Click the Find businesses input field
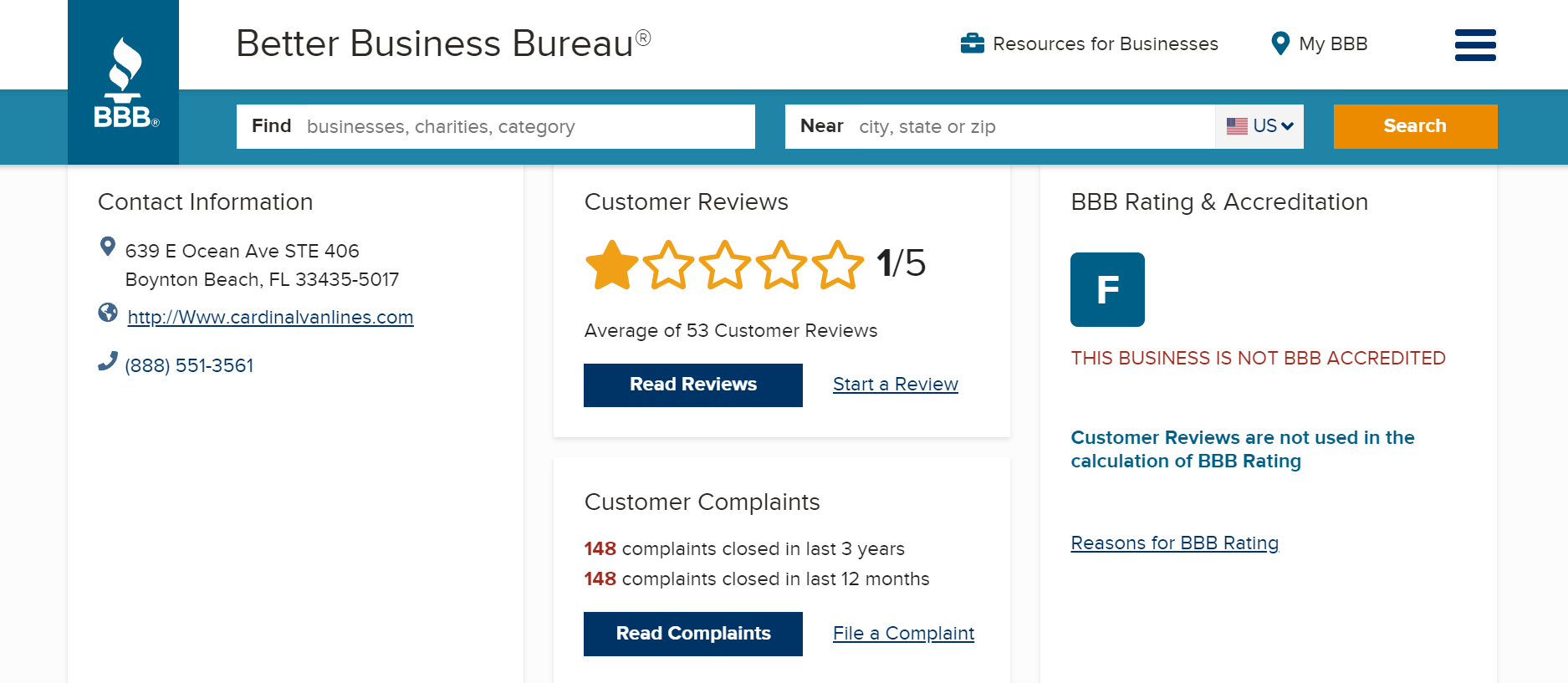1568x683 pixels. [x=527, y=126]
